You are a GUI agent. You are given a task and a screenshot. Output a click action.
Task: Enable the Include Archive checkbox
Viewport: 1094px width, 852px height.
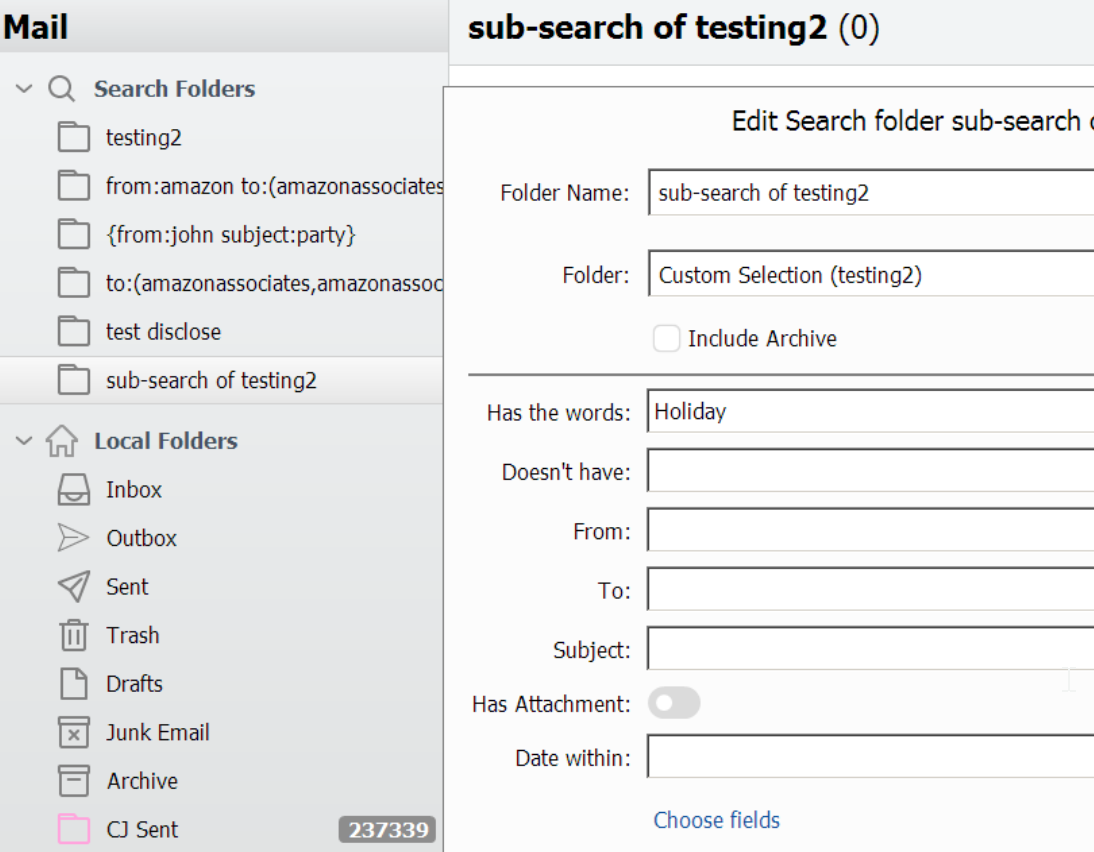(666, 338)
